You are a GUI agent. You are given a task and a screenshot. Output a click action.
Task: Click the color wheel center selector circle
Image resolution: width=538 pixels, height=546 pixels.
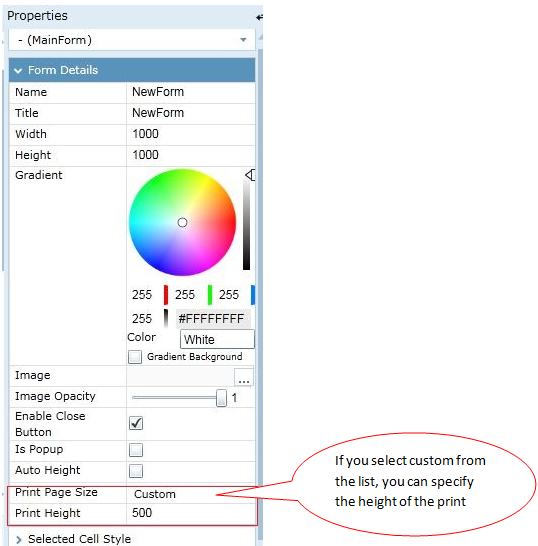point(182,223)
